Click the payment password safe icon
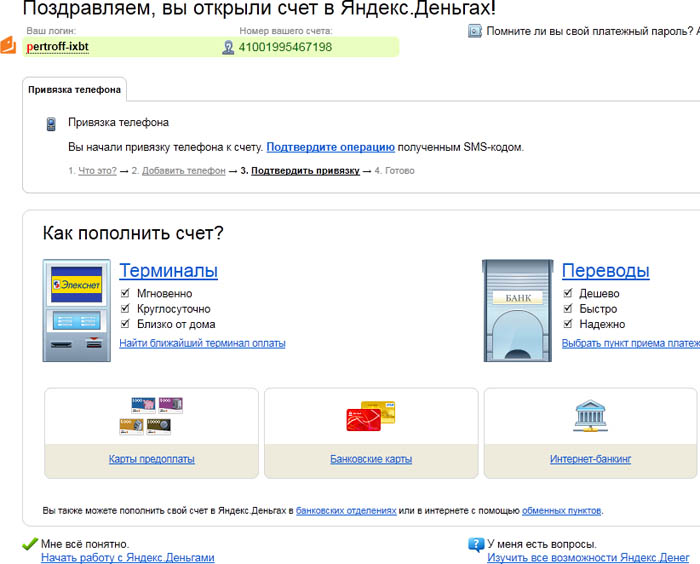700x564 pixels. [x=475, y=31]
